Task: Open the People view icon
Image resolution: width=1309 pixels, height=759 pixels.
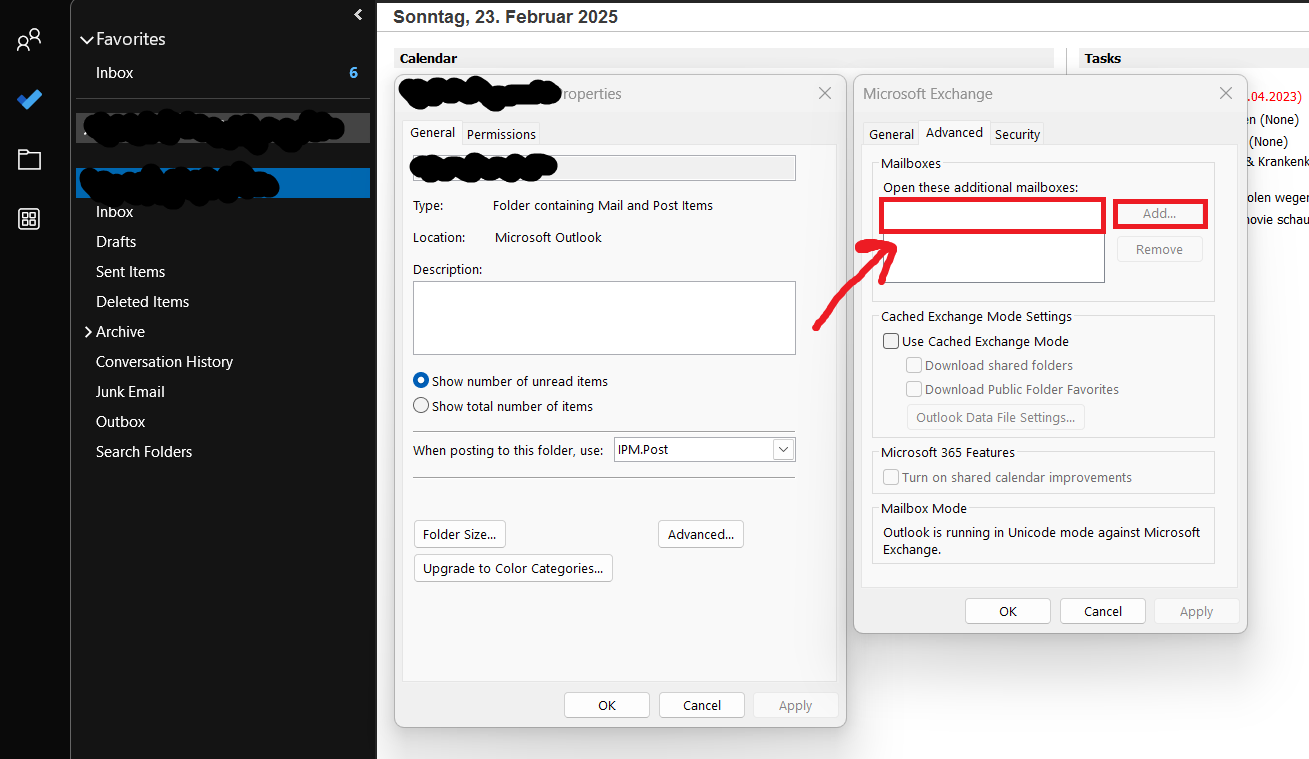Action: point(28,40)
